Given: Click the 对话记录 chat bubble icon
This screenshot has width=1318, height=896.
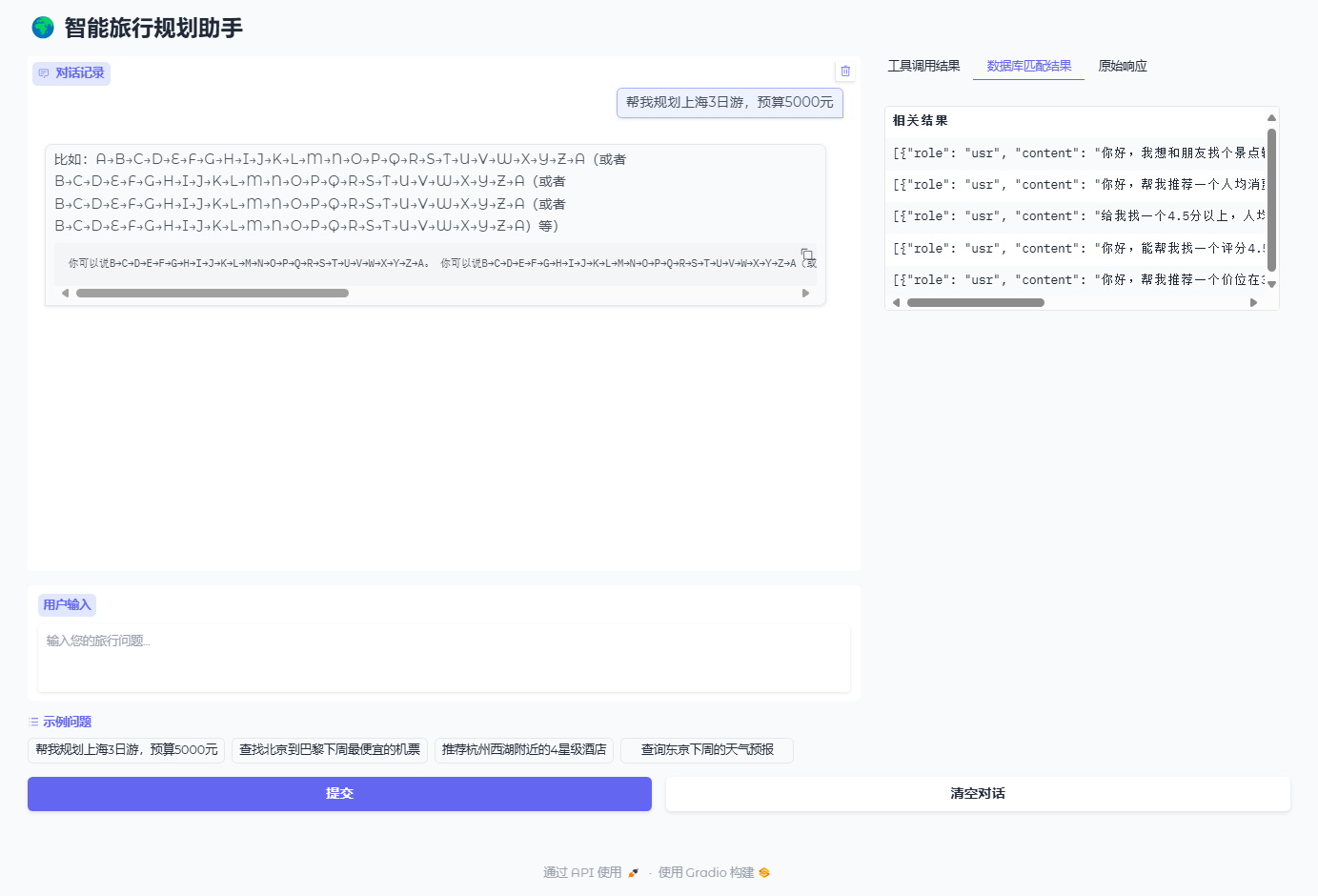Looking at the screenshot, I should [44, 73].
